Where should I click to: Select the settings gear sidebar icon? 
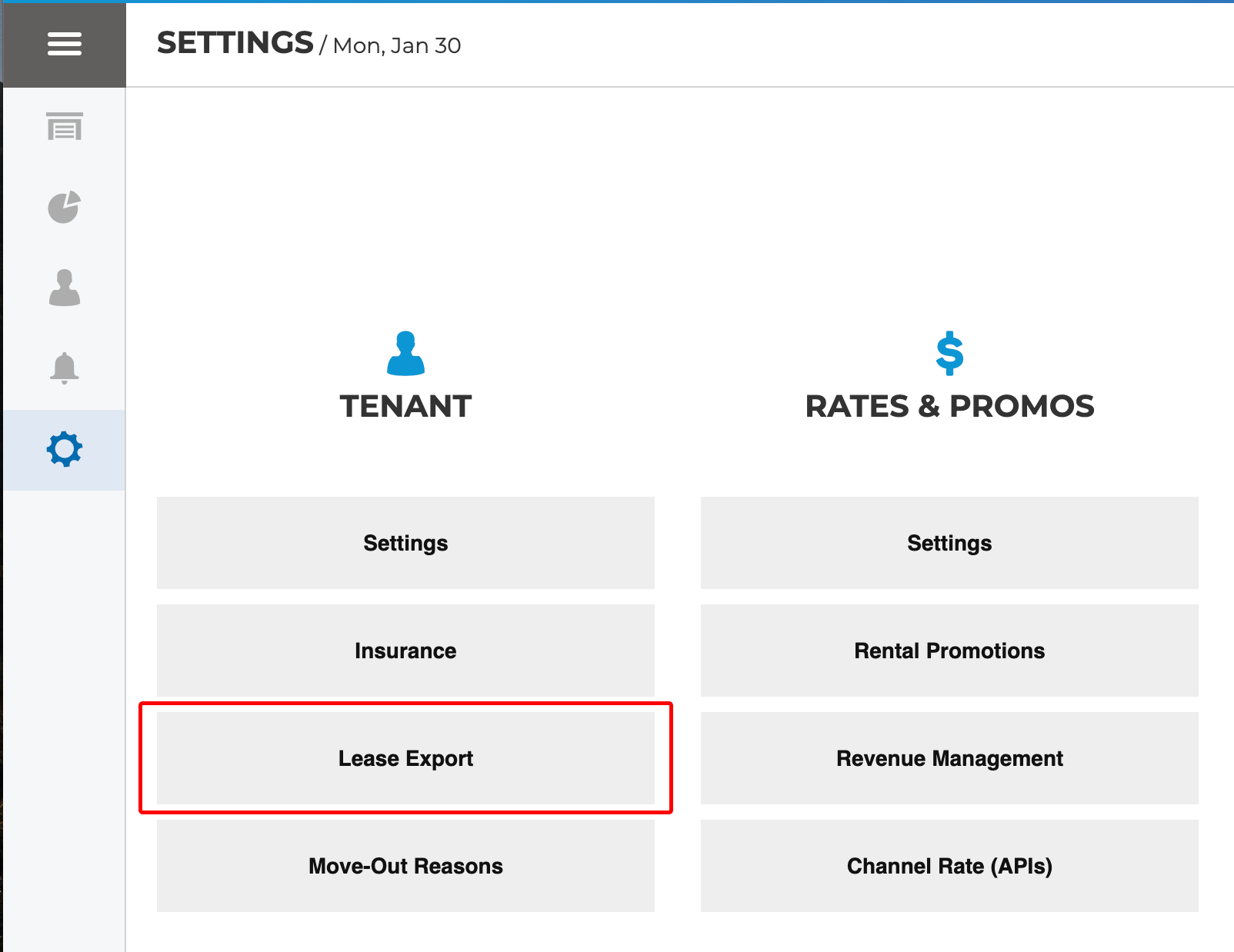tap(65, 449)
